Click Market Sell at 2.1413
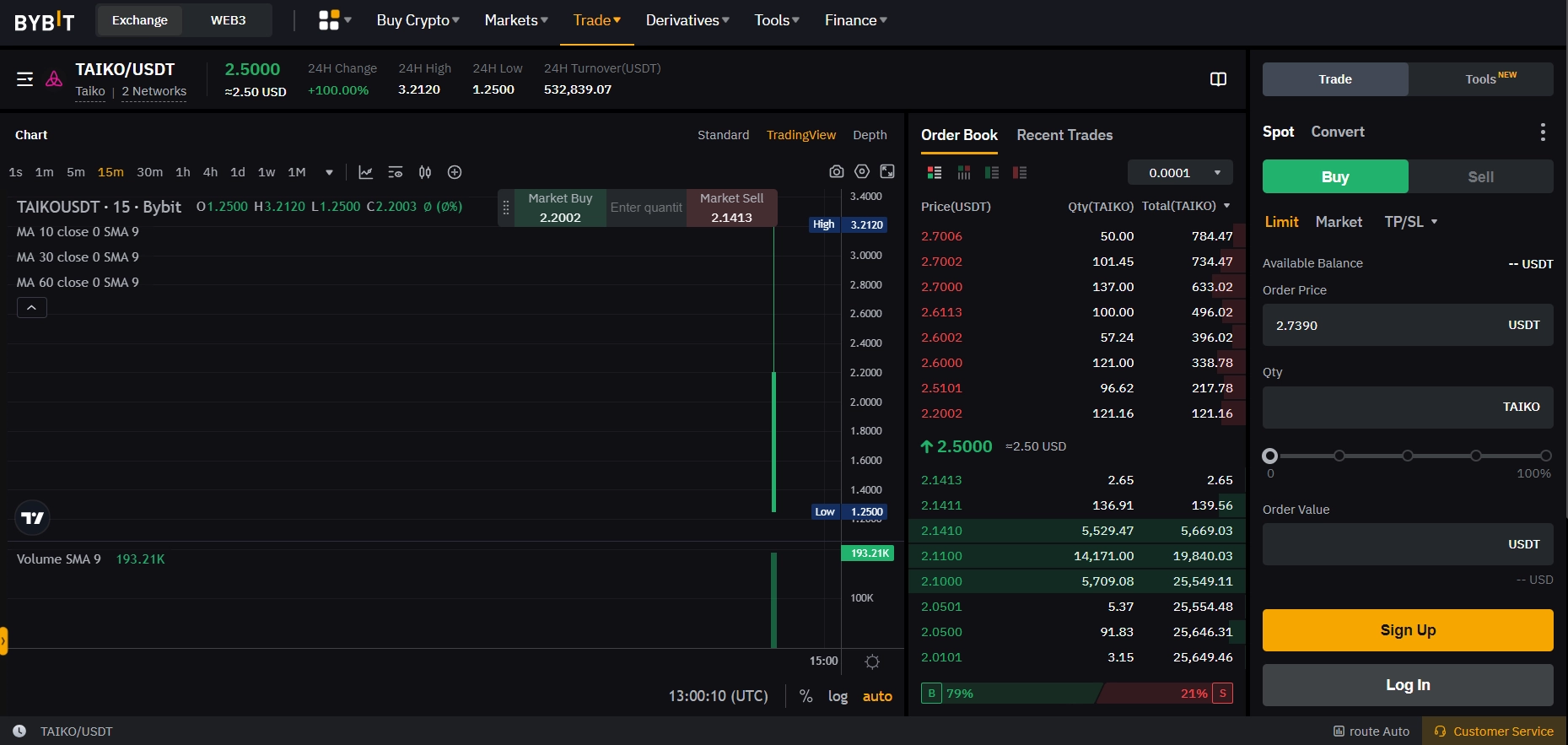Screen dimensions: 1568x745 click(x=731, y=208)
